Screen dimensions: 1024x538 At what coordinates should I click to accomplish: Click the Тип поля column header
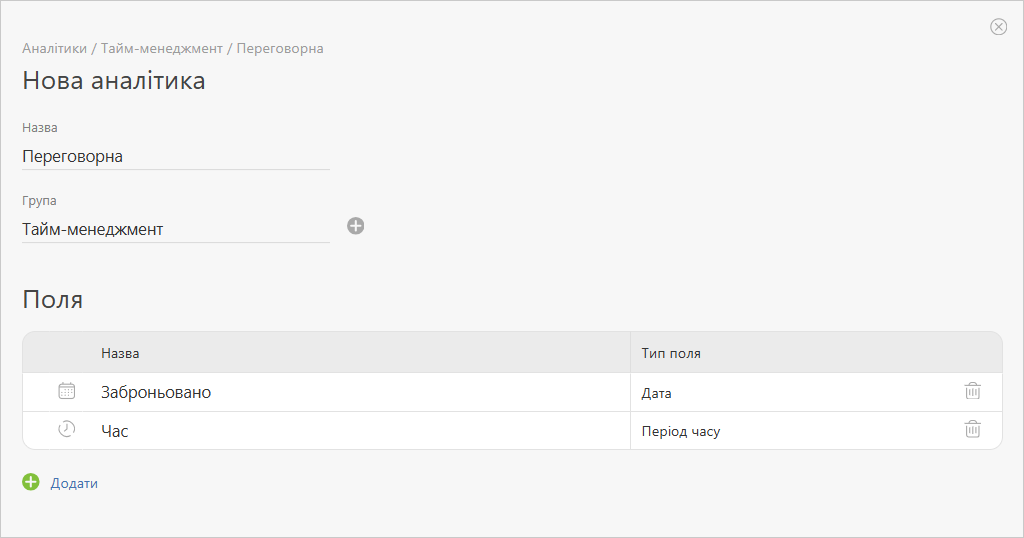(671, 353)
